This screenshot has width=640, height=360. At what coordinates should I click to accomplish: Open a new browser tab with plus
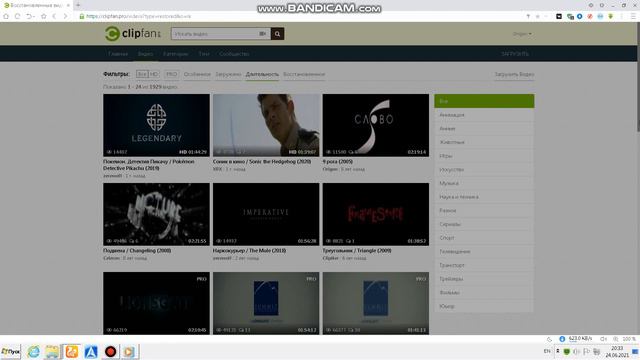[x=78, y=5]
